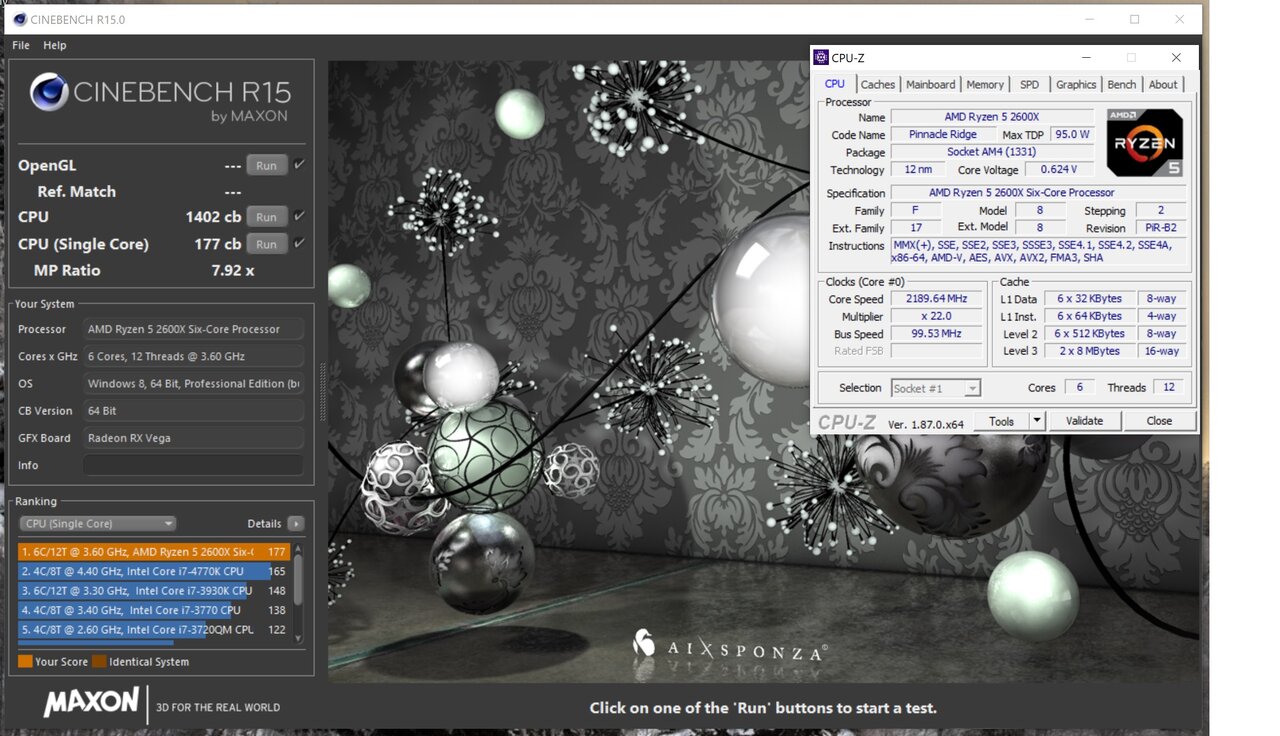
Task: Run the OpenGL benchmark
Action: pyautogui.click(x=267, y=165)
